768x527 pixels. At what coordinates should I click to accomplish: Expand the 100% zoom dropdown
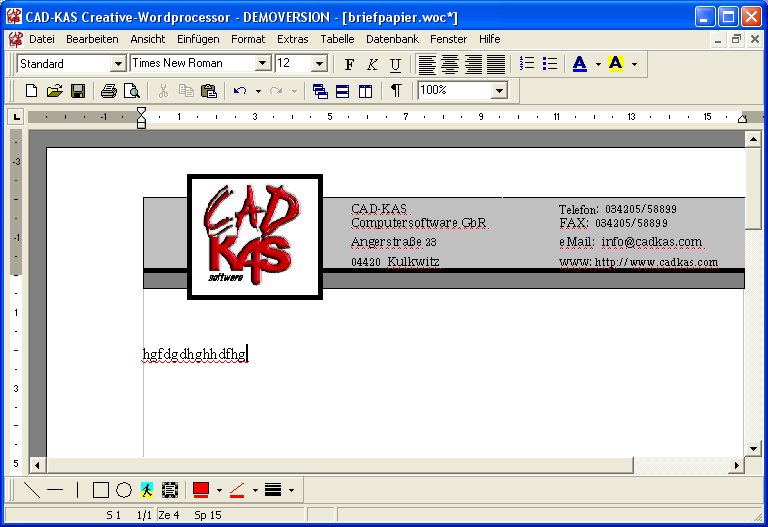tap(499, 91)
